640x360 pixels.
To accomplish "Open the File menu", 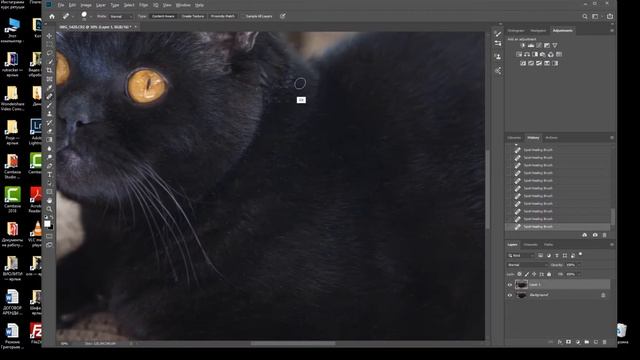I will coord(61,5).
